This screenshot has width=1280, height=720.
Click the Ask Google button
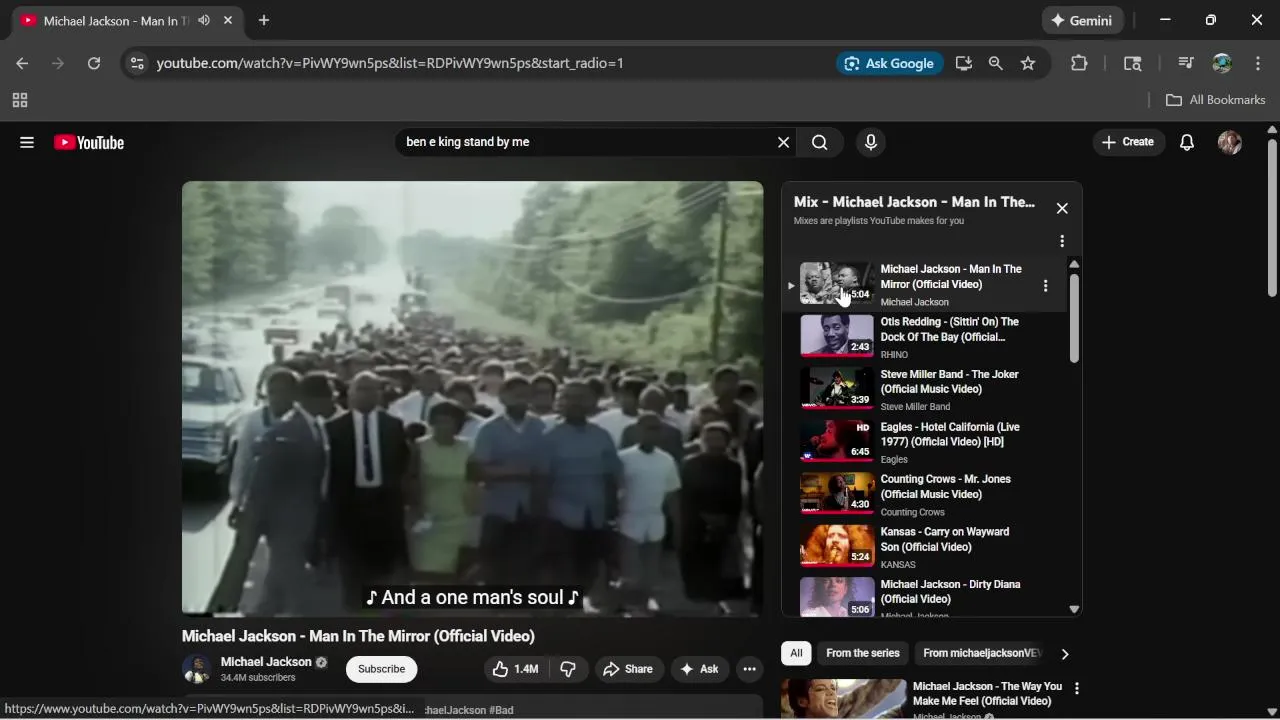pos(889,63)
